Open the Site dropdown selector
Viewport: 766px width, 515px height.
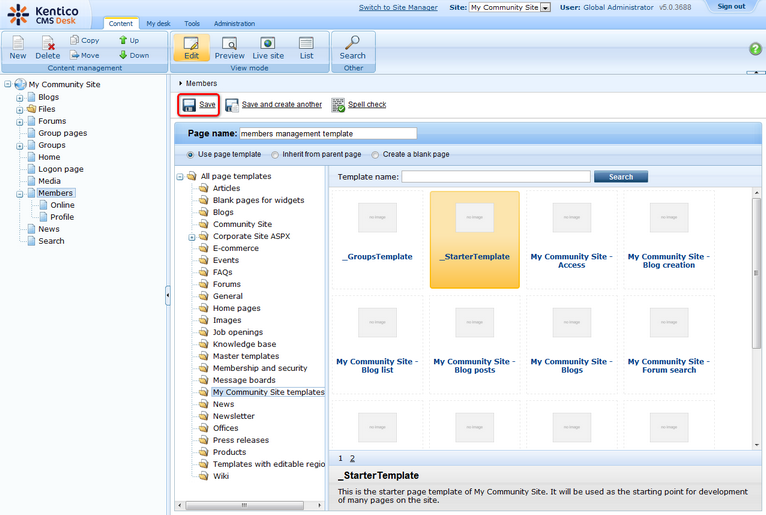(x=545, y=8)
